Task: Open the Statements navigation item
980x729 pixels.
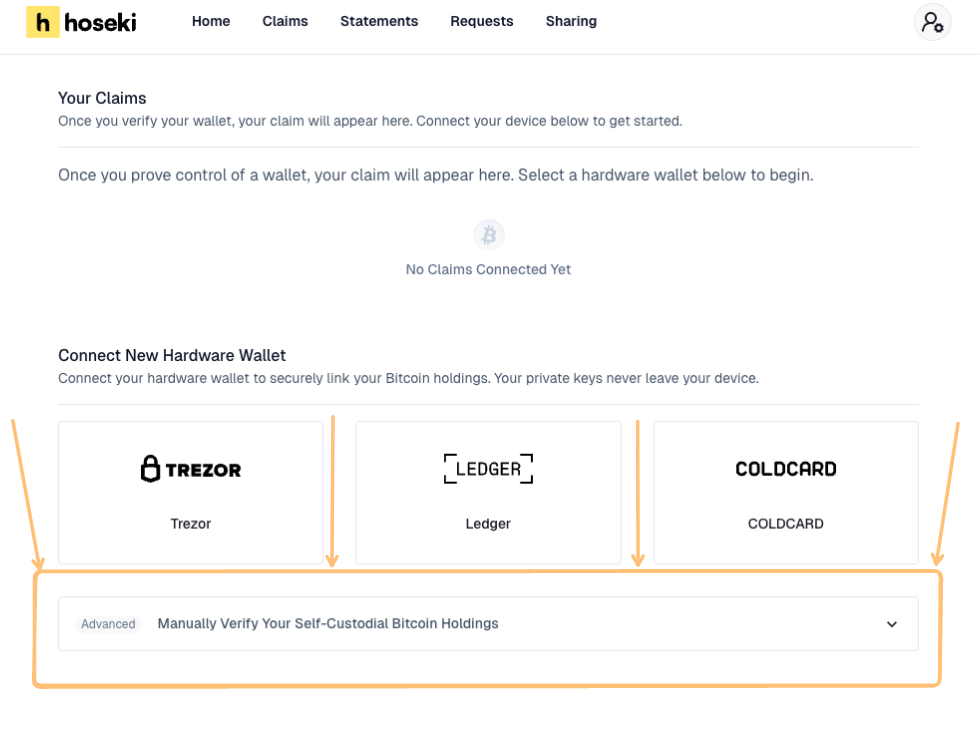Action: pyautogui.click(x=379, y=21)
